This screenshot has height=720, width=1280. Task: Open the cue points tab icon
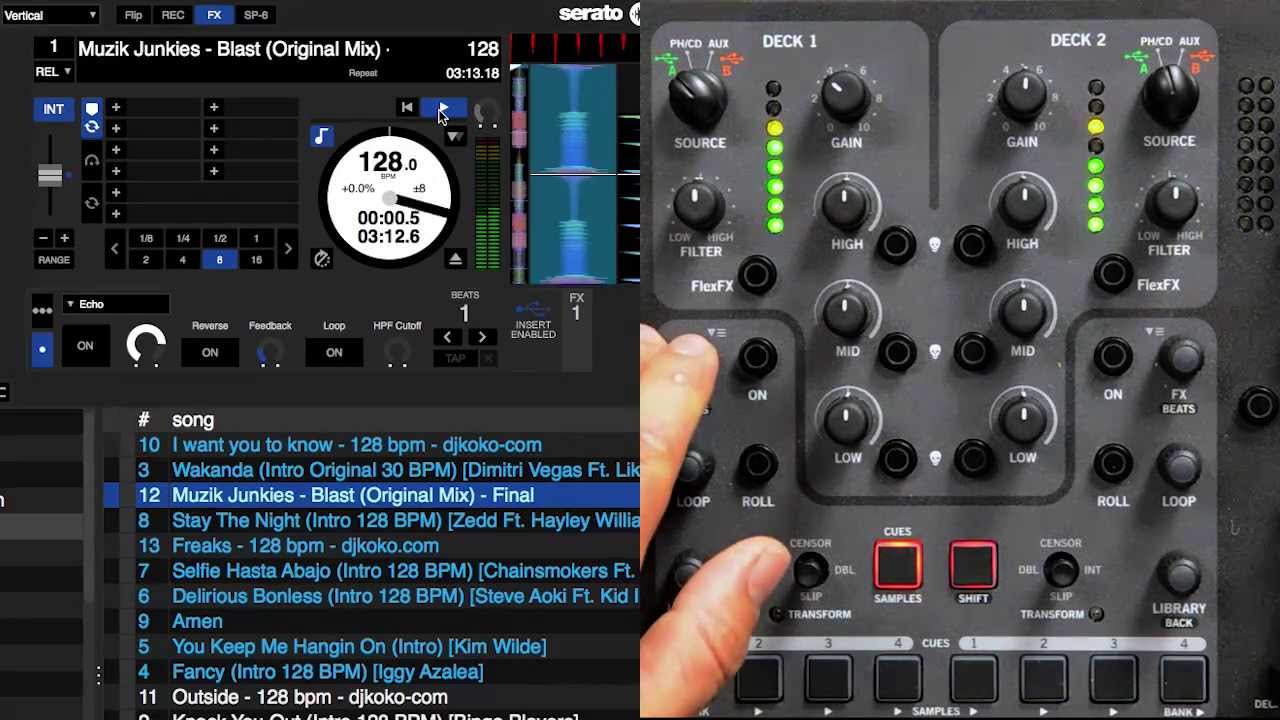[x=92, y=108]
